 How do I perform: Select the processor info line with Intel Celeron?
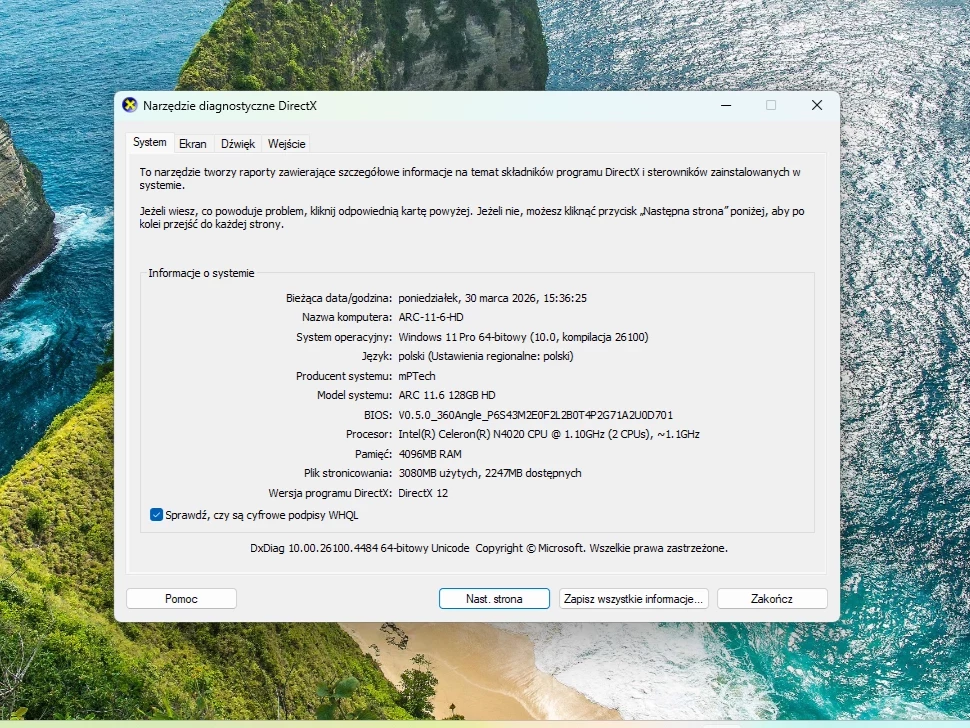(549, 434)
